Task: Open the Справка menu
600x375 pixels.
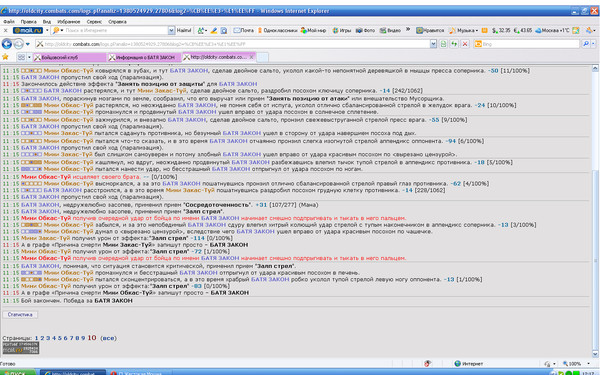Action: (x=117, y=22)
